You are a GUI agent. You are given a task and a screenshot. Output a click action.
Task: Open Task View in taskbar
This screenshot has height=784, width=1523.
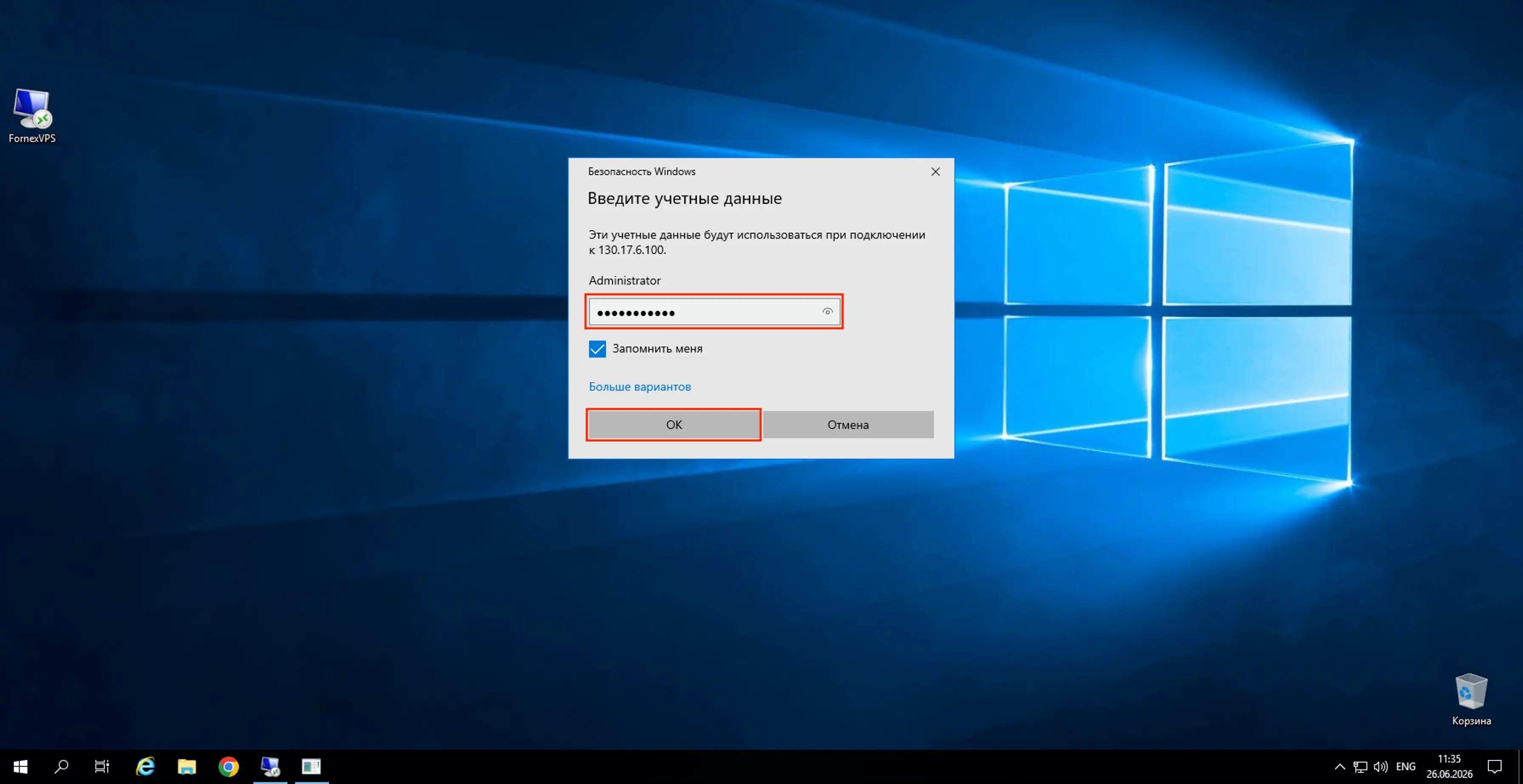coord(102,767)
